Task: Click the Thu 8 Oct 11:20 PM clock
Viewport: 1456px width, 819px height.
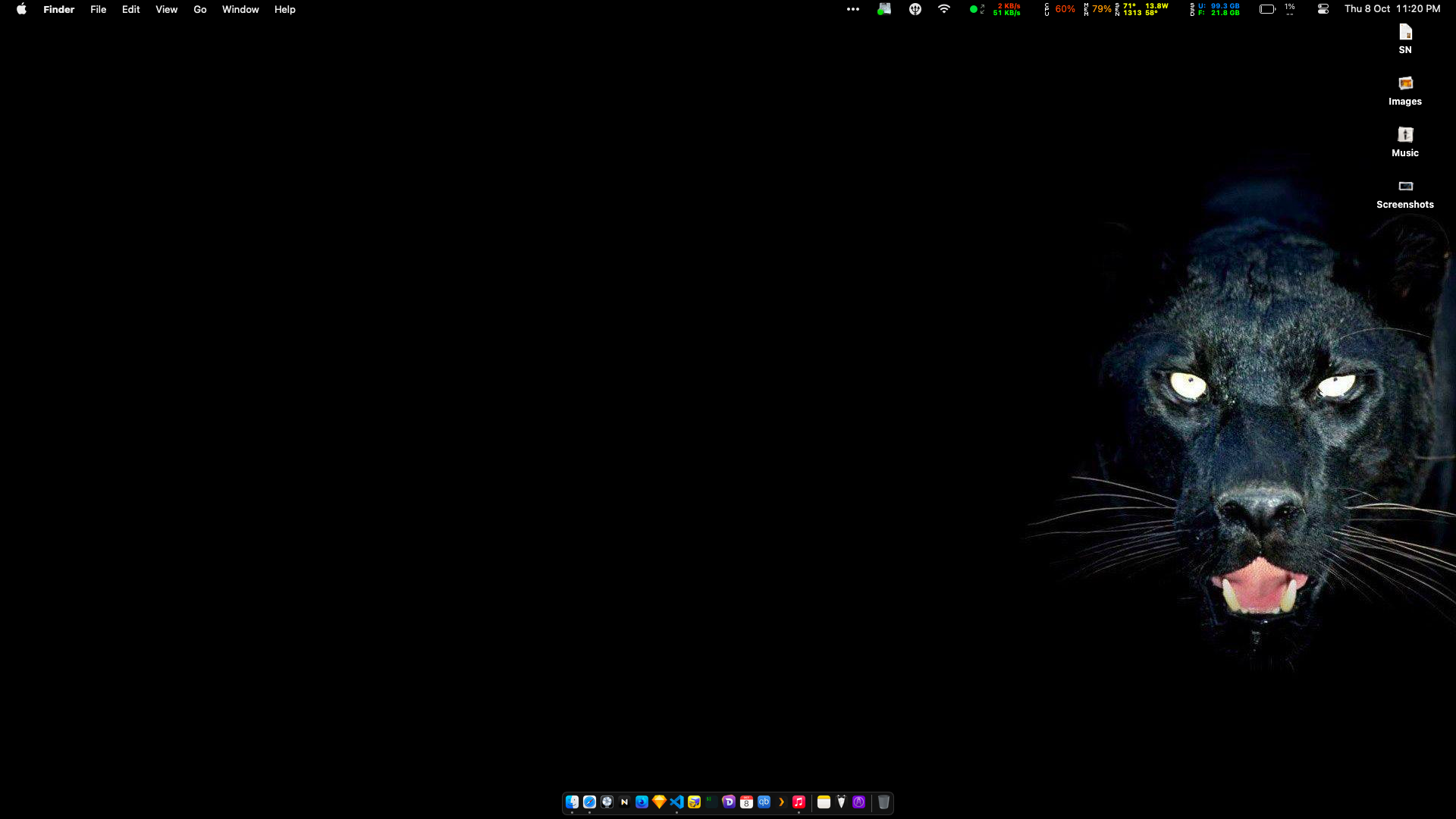Action: click(1392, 9)
